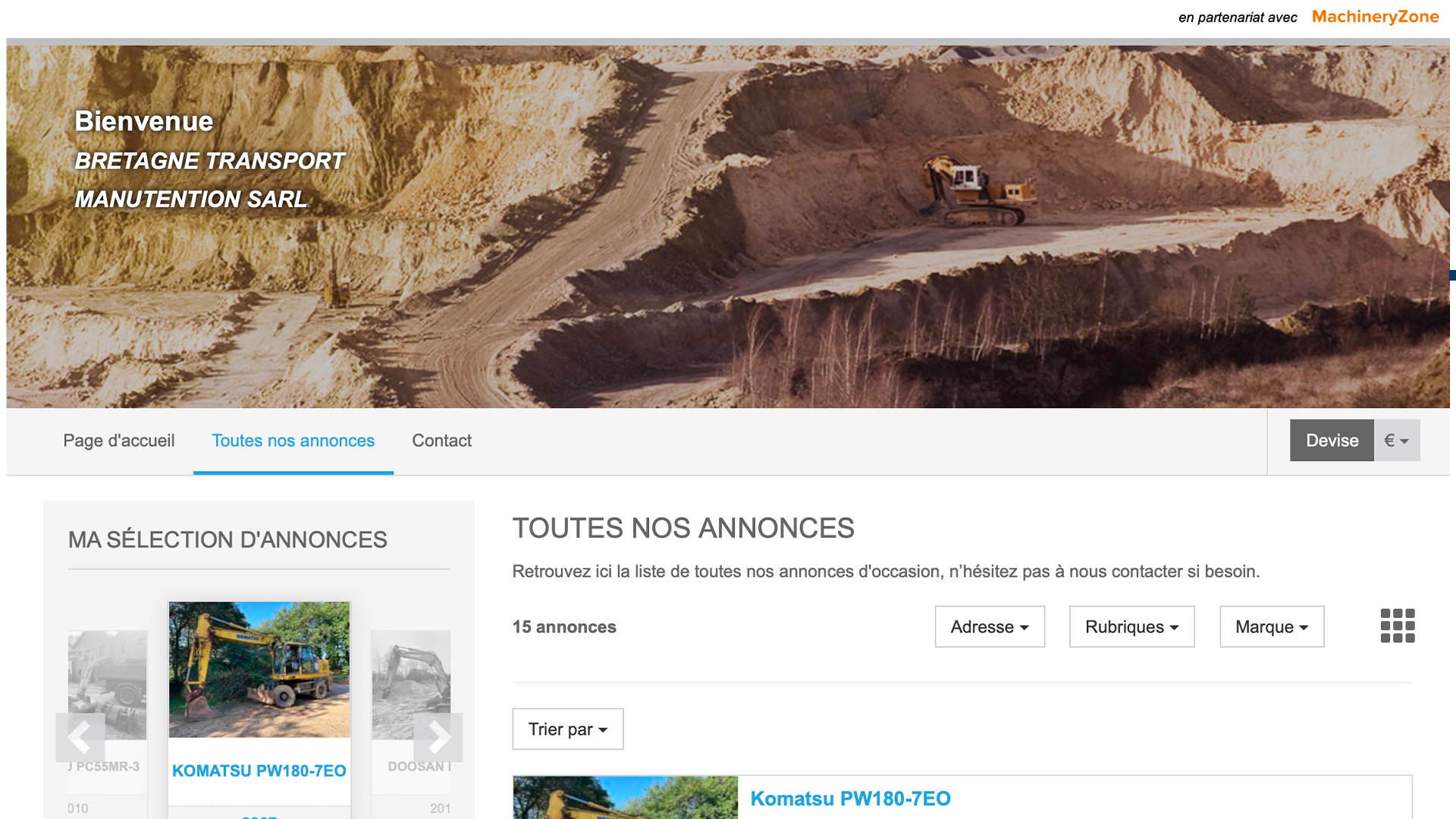The image size is (1456, 819).
Task: Open the Marque brand filter
Action: click(x=1272, y=626)
